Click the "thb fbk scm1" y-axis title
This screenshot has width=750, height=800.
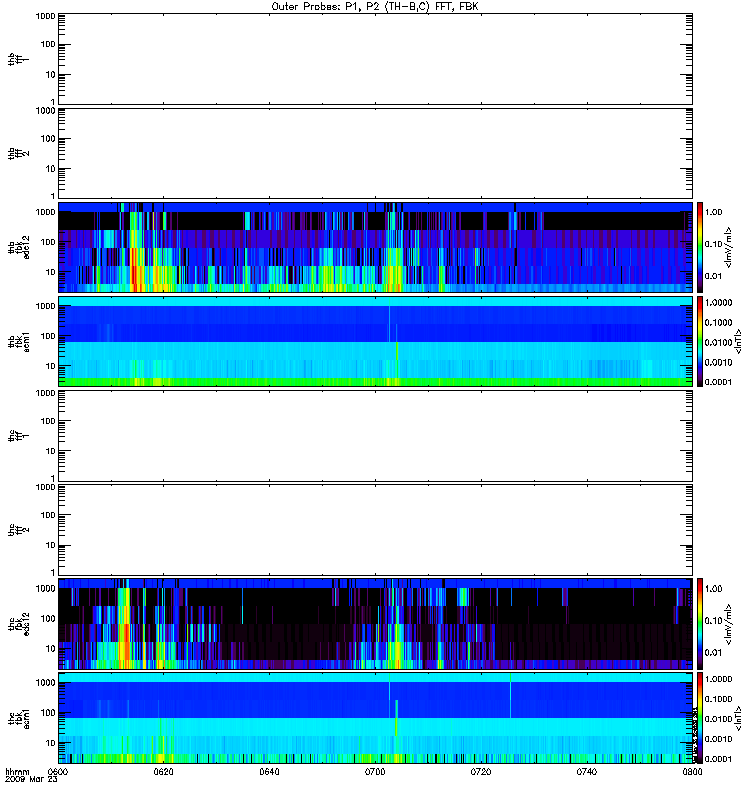[18, 341]
